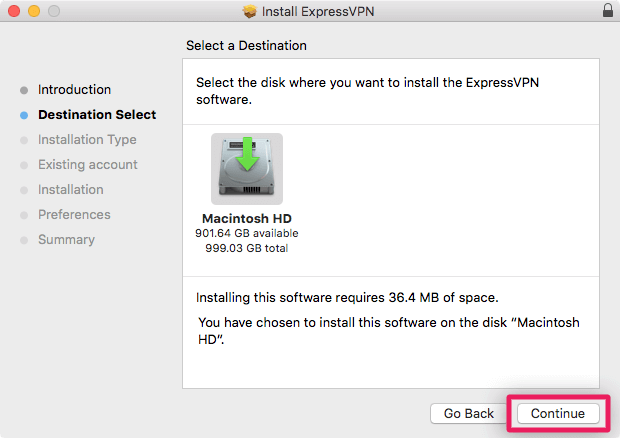
Task: Click the Installation Type step
Action: [x=87, y=140]
